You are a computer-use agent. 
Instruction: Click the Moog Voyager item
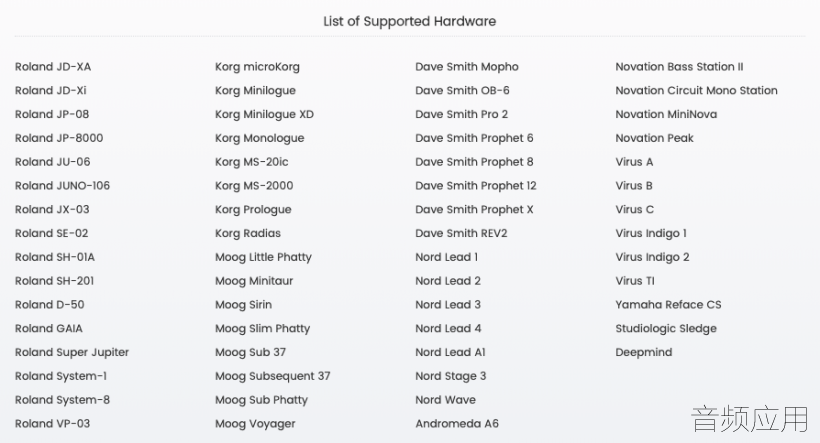(255, 424)
